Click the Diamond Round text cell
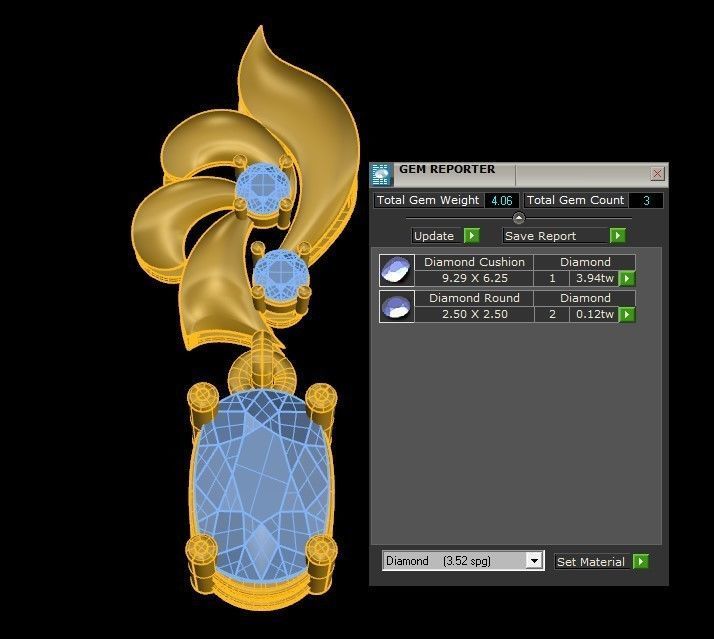This screenshot has width=714, height=639. 474,298
